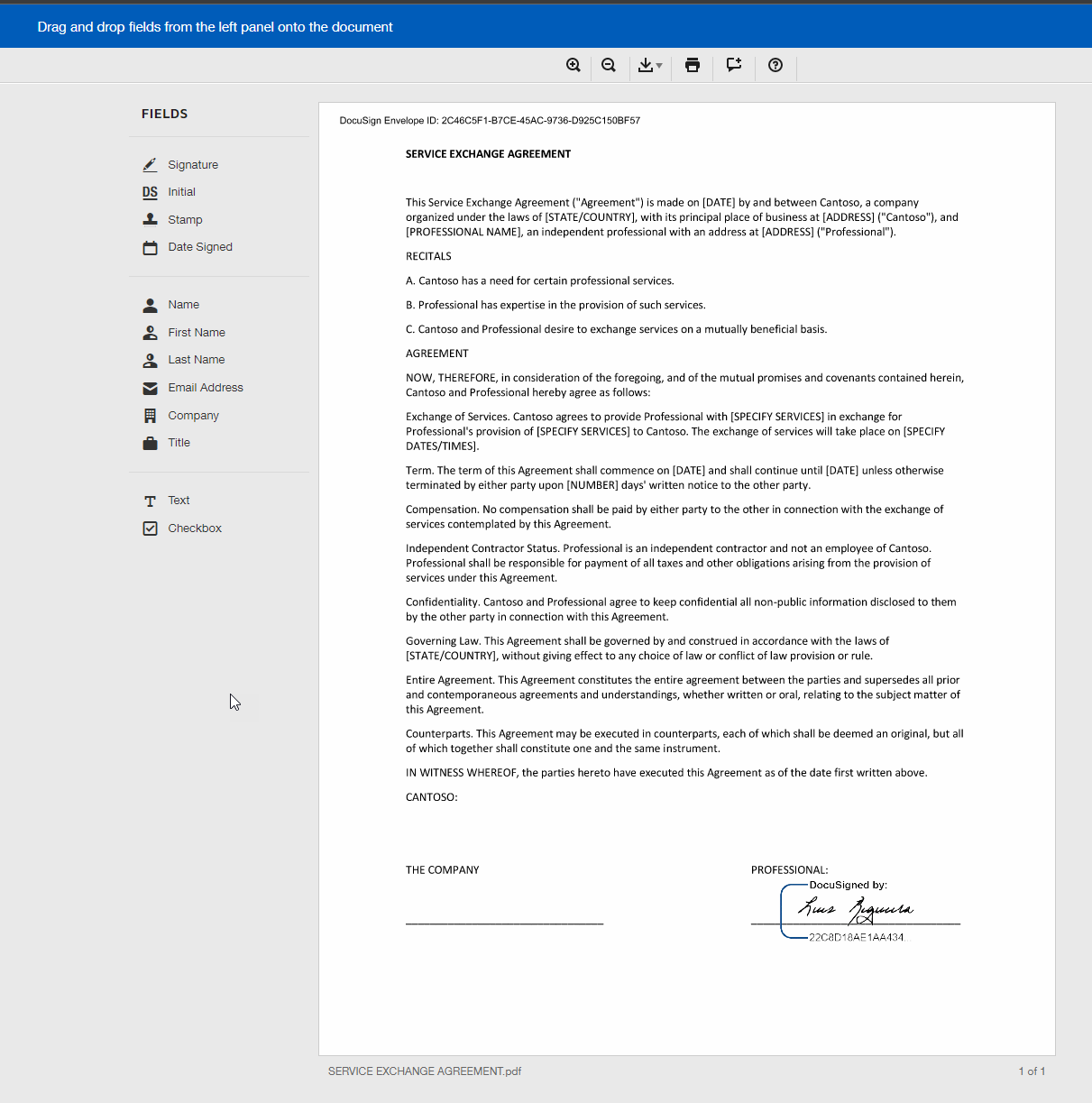
Task: Select the Title field
Action: [179, 443]
